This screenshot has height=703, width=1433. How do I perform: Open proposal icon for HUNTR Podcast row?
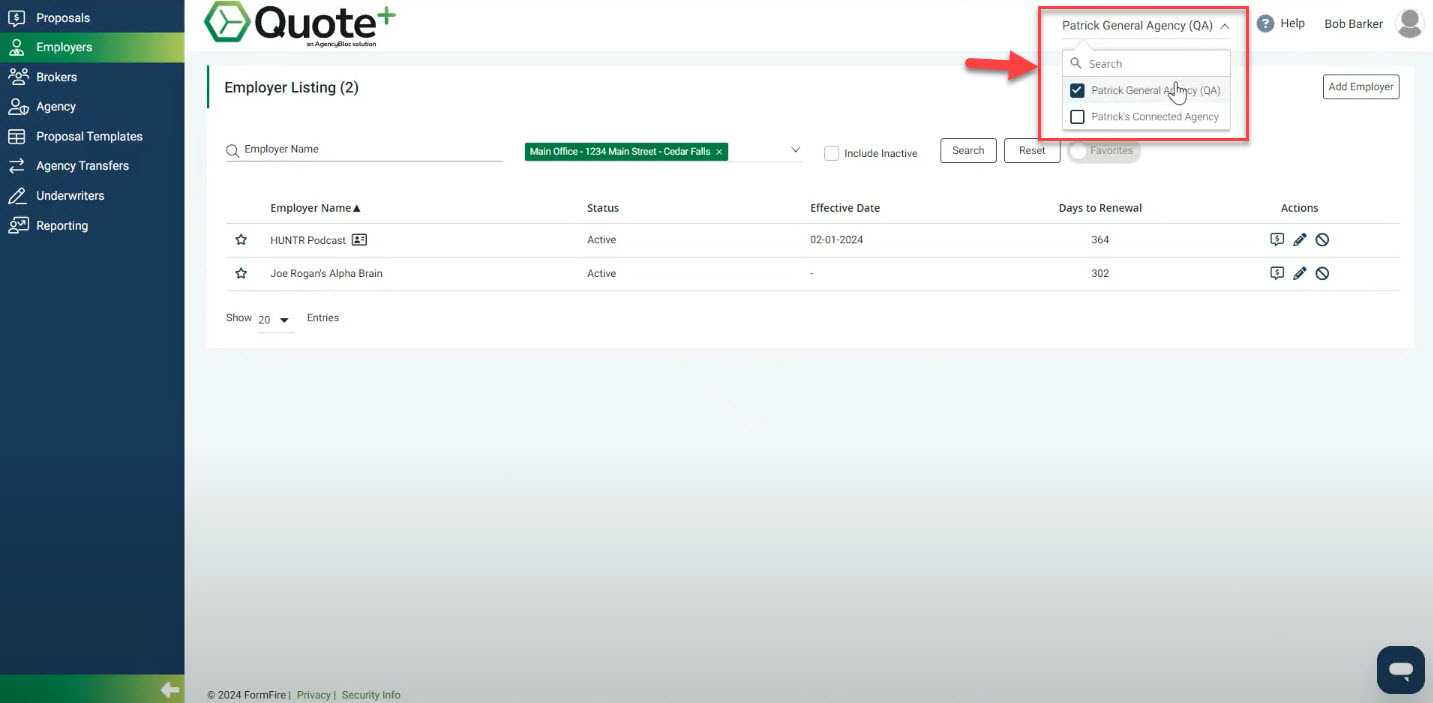[1277, 240]
